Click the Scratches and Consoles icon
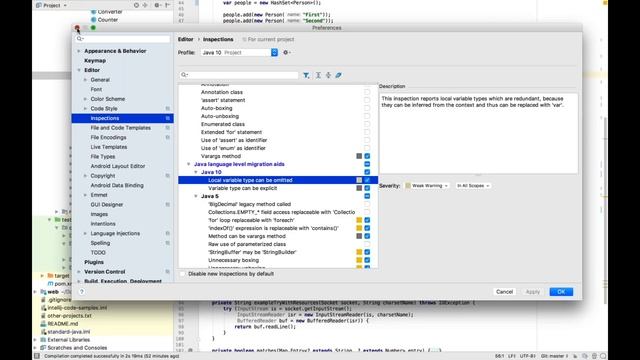 pyautogui.click(x=43, y=348)
